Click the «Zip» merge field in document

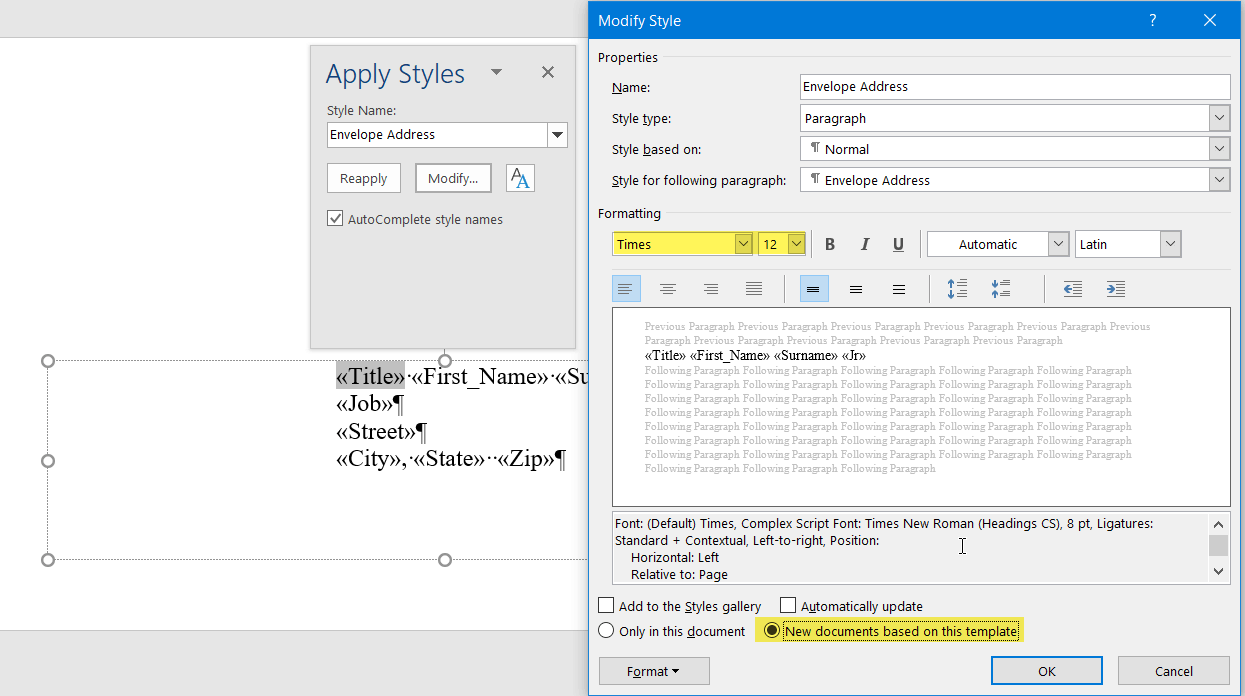(526, 460)
